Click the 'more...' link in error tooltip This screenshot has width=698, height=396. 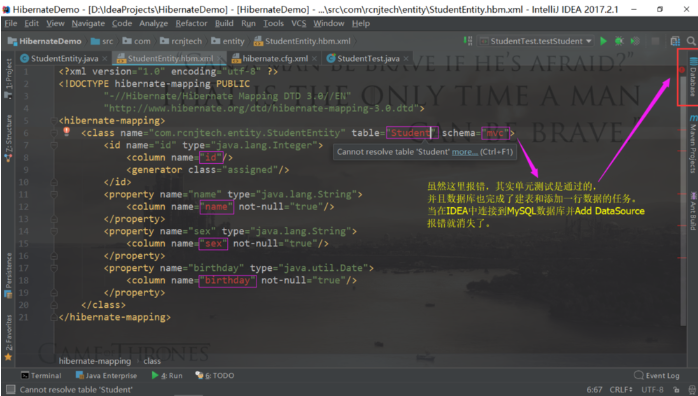[465, 152]
